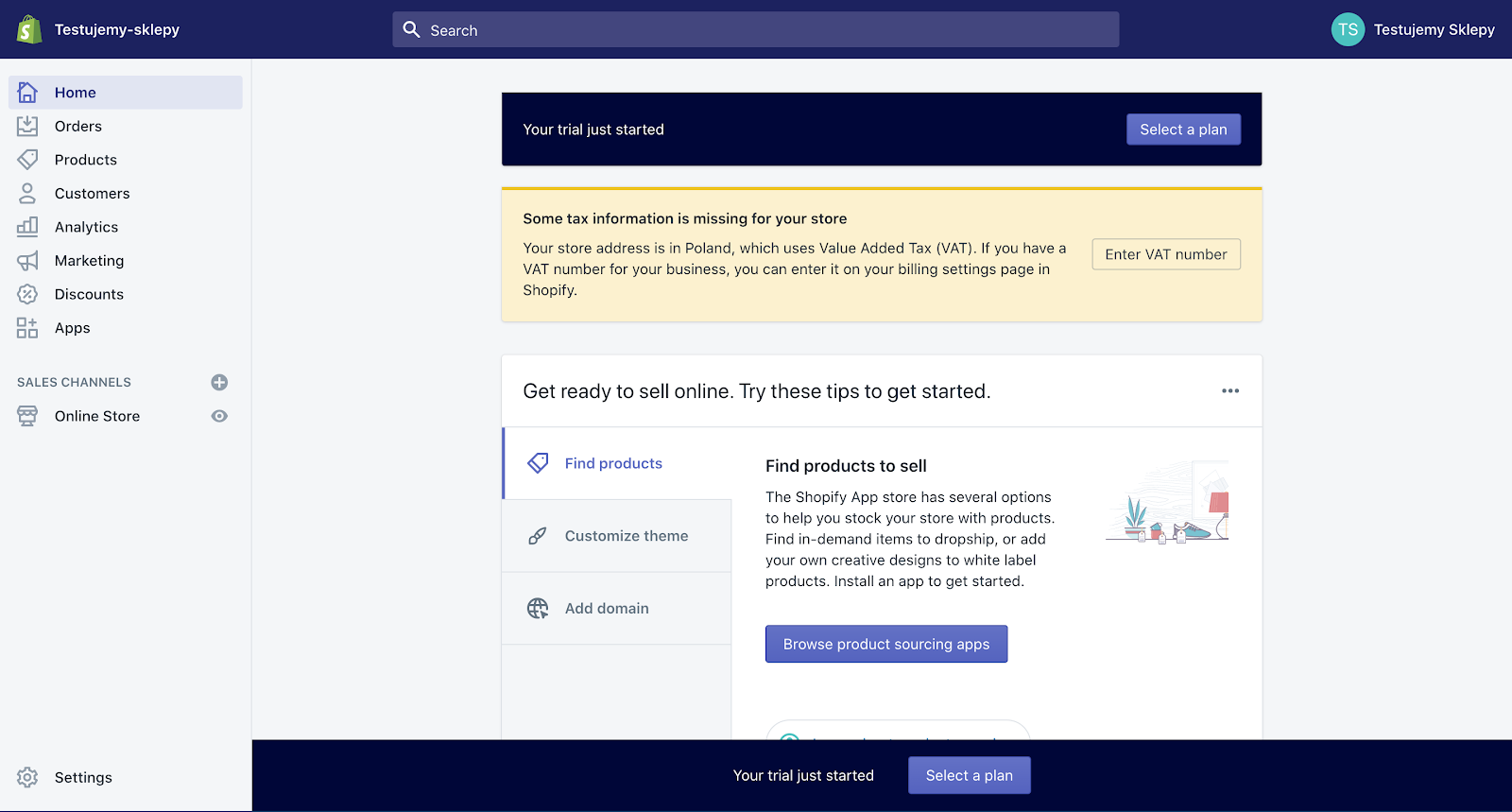Viewport: 1512px width, 812px height.
Task: Select a plan from the trial banner
Action: (1183, 129)
